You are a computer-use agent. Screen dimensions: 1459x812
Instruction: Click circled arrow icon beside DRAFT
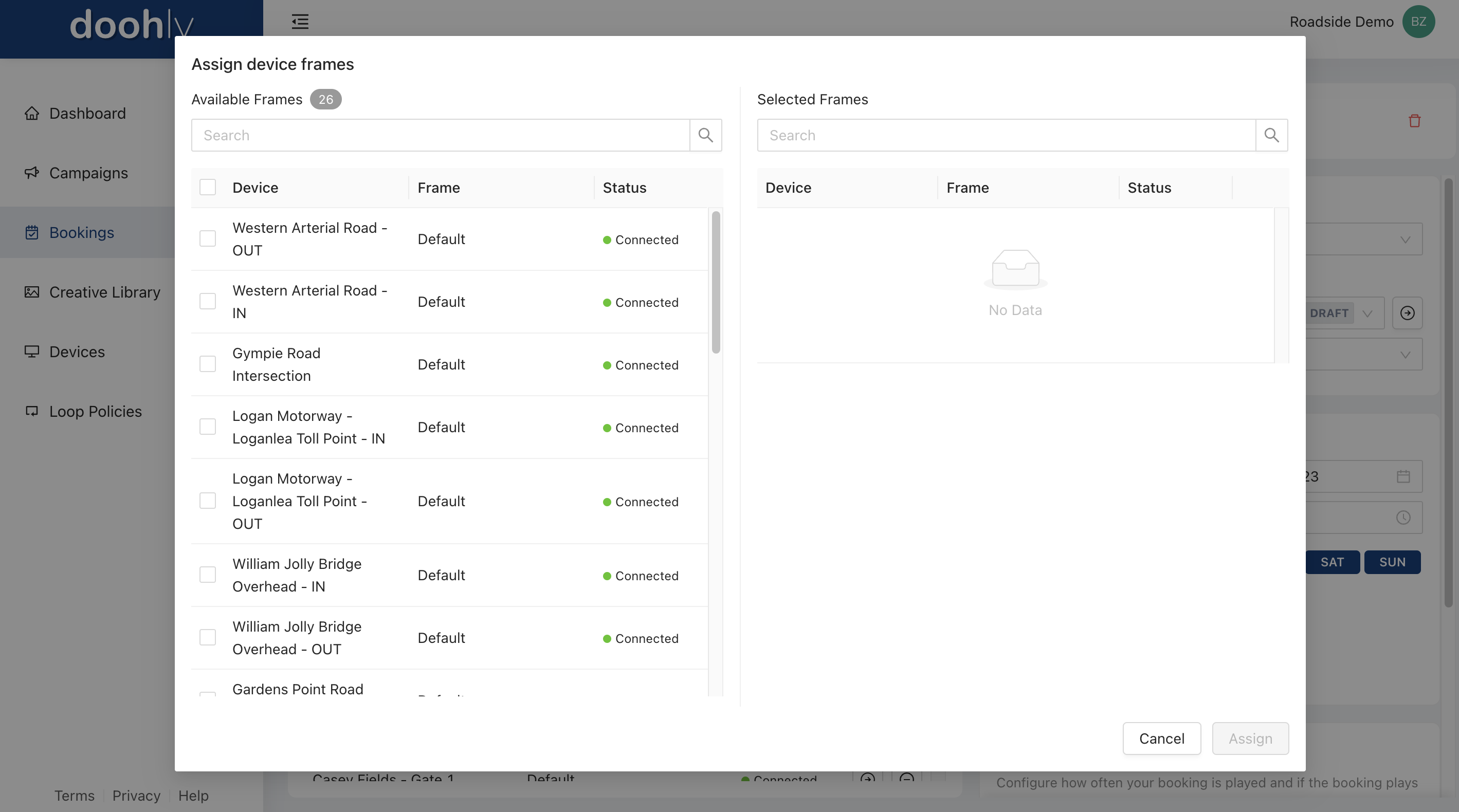(1407, 312)
